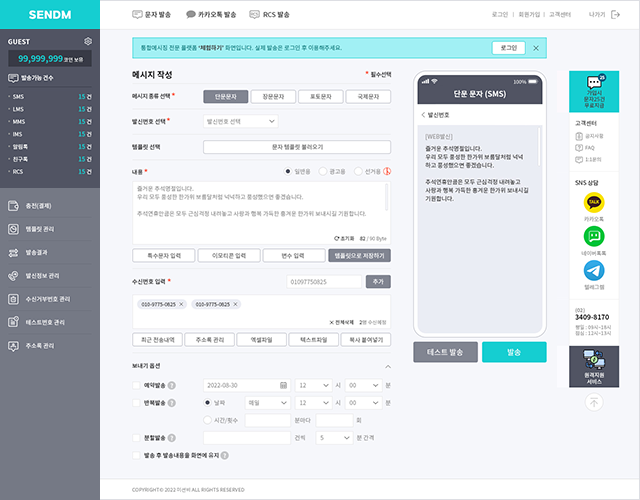Image resolution: width=640 pixels, height=500 pixels.
Task: Click the 테스트번호 관리 sidebar icon
Action: 13,322
